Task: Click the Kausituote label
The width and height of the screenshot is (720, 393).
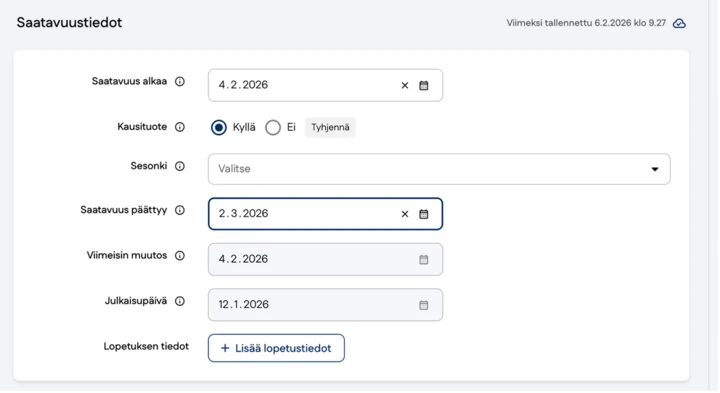Action: [x=142, y=127]
